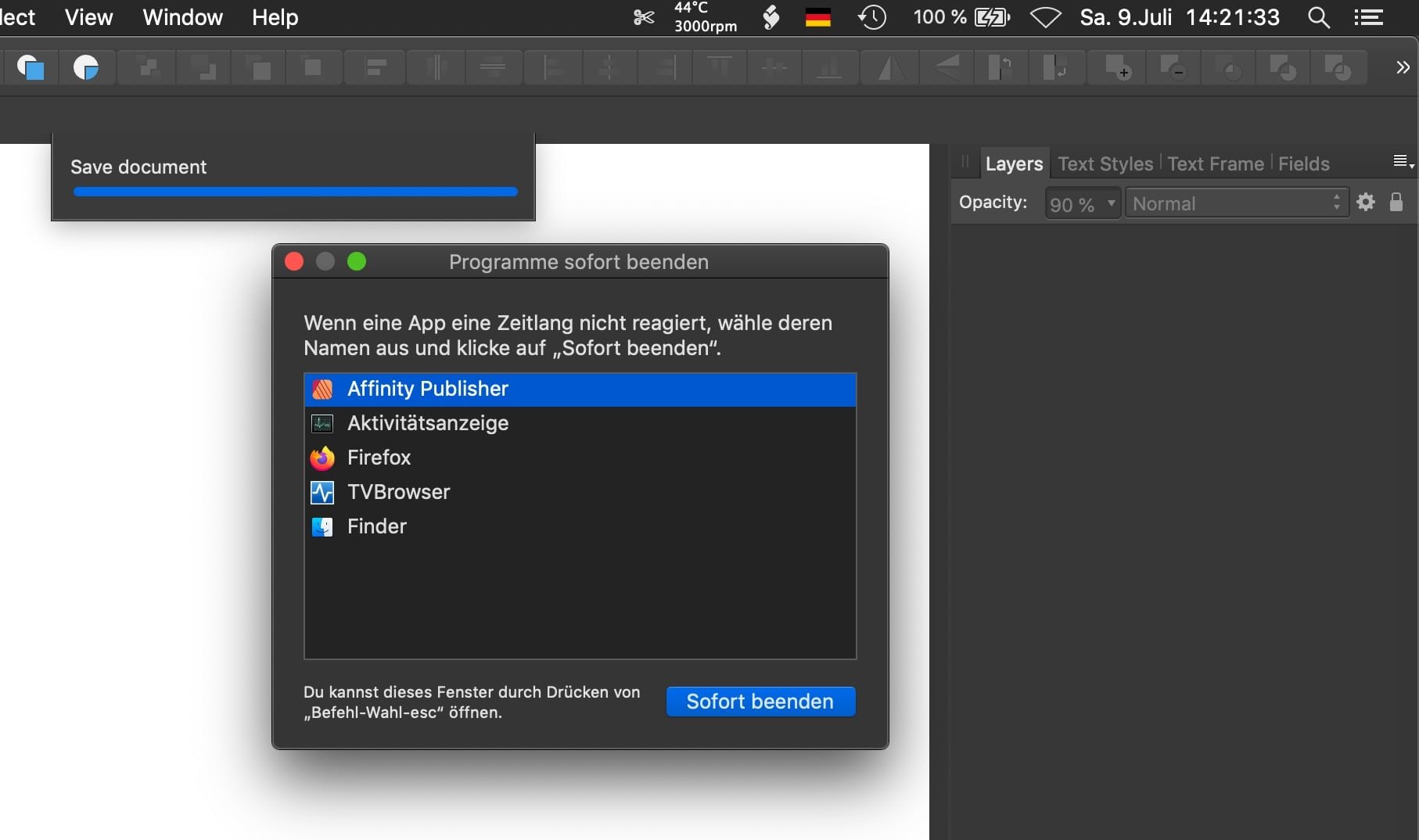The image size is (1419, 840).
Task: Open Notification Center list icon
Action: 1368,17
